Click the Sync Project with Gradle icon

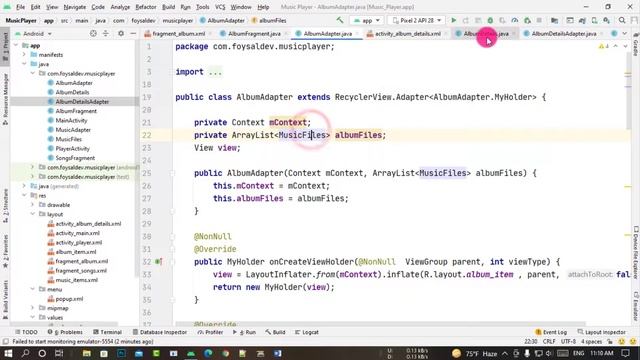click(582, 20)
